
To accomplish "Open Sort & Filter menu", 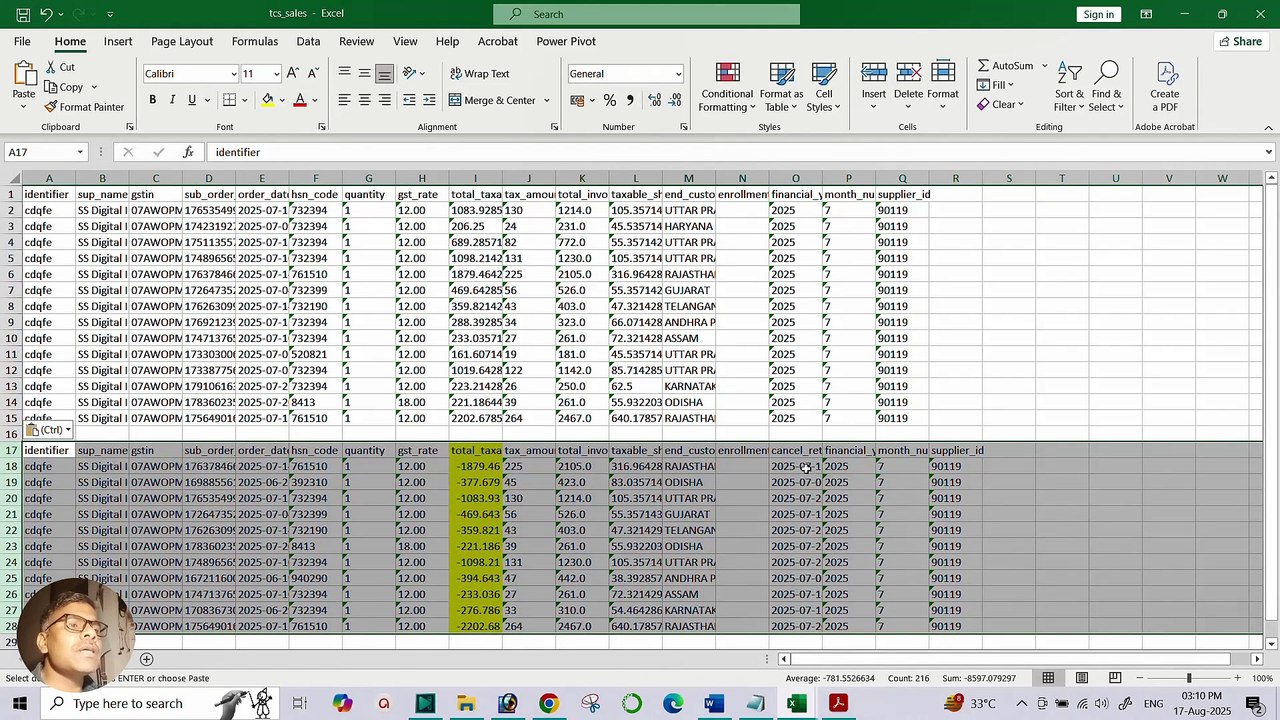I will 1069,87.
